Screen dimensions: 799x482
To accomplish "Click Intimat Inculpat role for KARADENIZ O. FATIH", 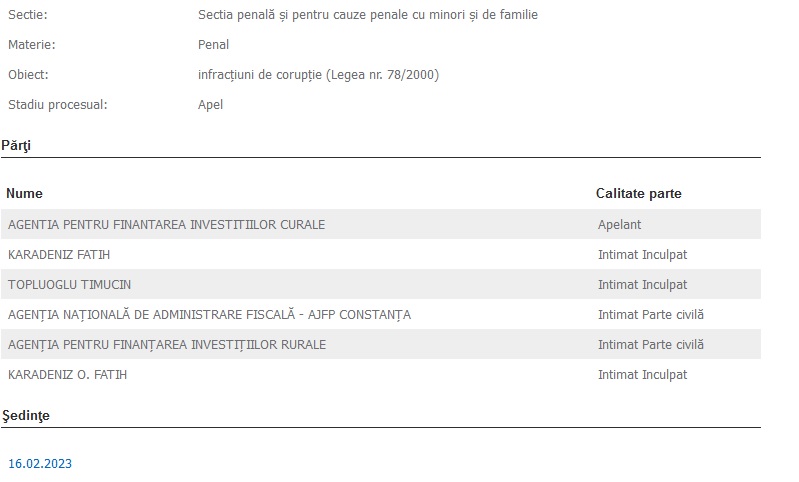I will [642, 375].
